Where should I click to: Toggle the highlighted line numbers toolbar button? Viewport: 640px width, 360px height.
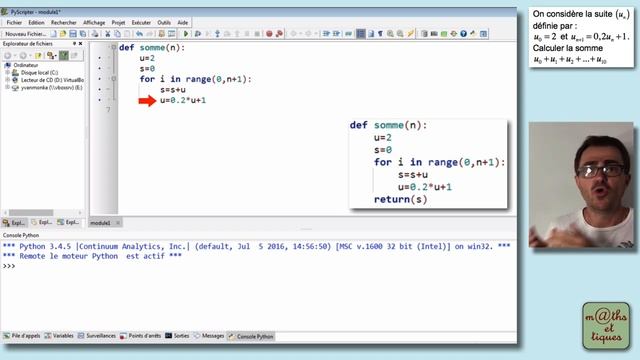pos(361,34)
